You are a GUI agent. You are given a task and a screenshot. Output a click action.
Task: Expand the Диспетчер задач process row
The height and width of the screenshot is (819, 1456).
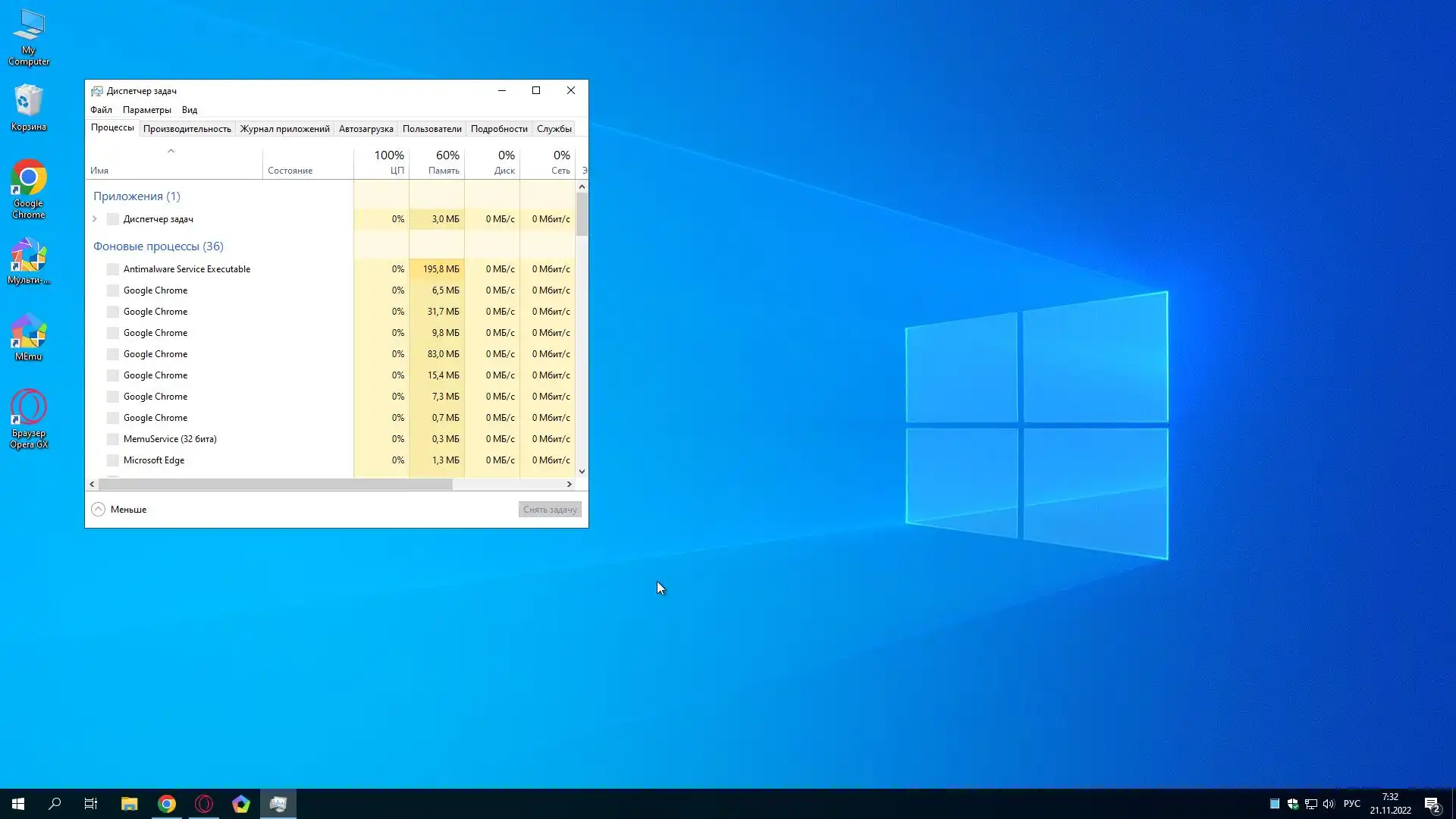pyautogui.click(x=95, y=219)
